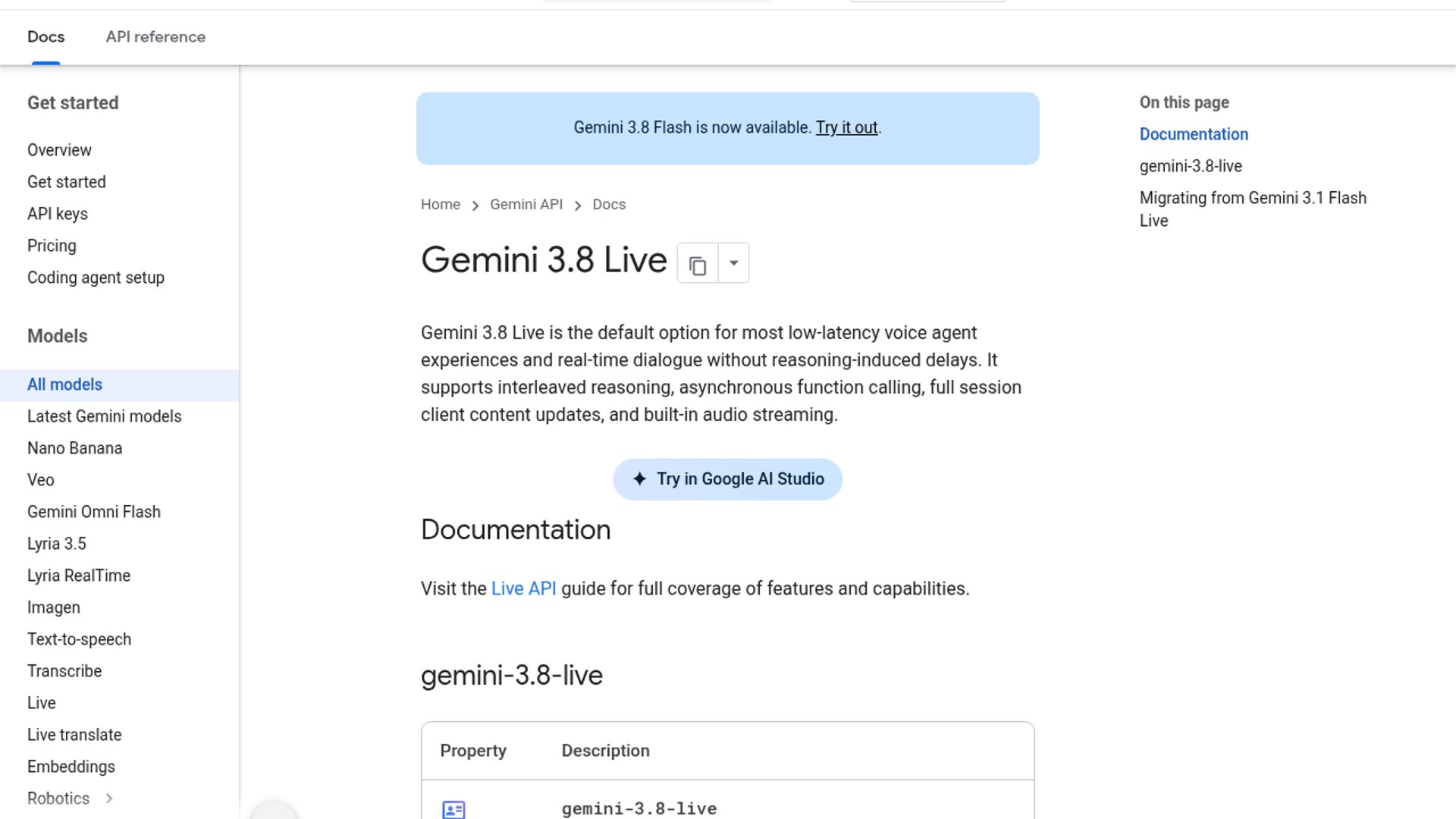Open the Live API guide link
Image resolution: width=1456 pixels, height=819 pixels.
click(x=523, y=588)
